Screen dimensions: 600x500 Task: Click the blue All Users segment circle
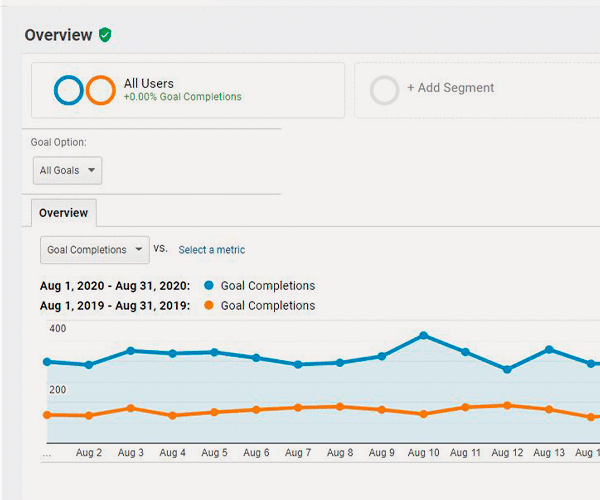click(x=68, y=90)
